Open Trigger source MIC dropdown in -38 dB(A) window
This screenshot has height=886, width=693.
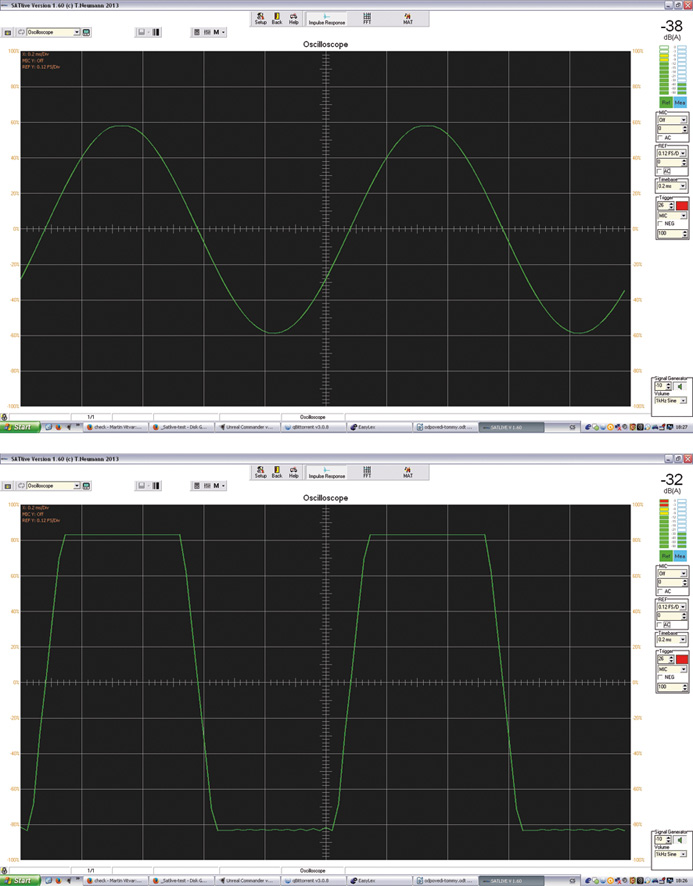(x=683, y=216)
